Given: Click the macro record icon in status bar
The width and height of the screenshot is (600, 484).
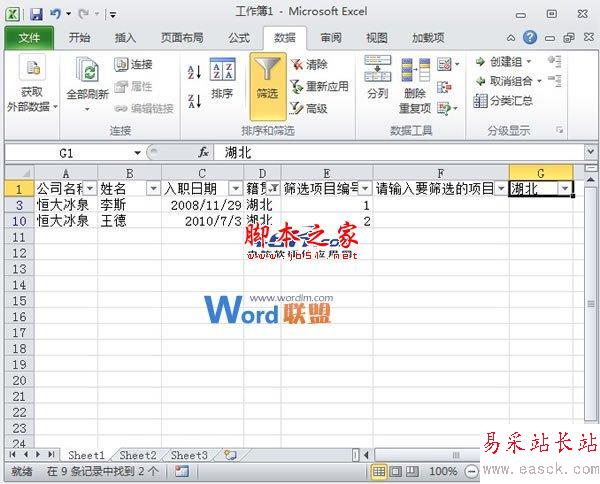Looking at the screenshot, I should (182, 471).
